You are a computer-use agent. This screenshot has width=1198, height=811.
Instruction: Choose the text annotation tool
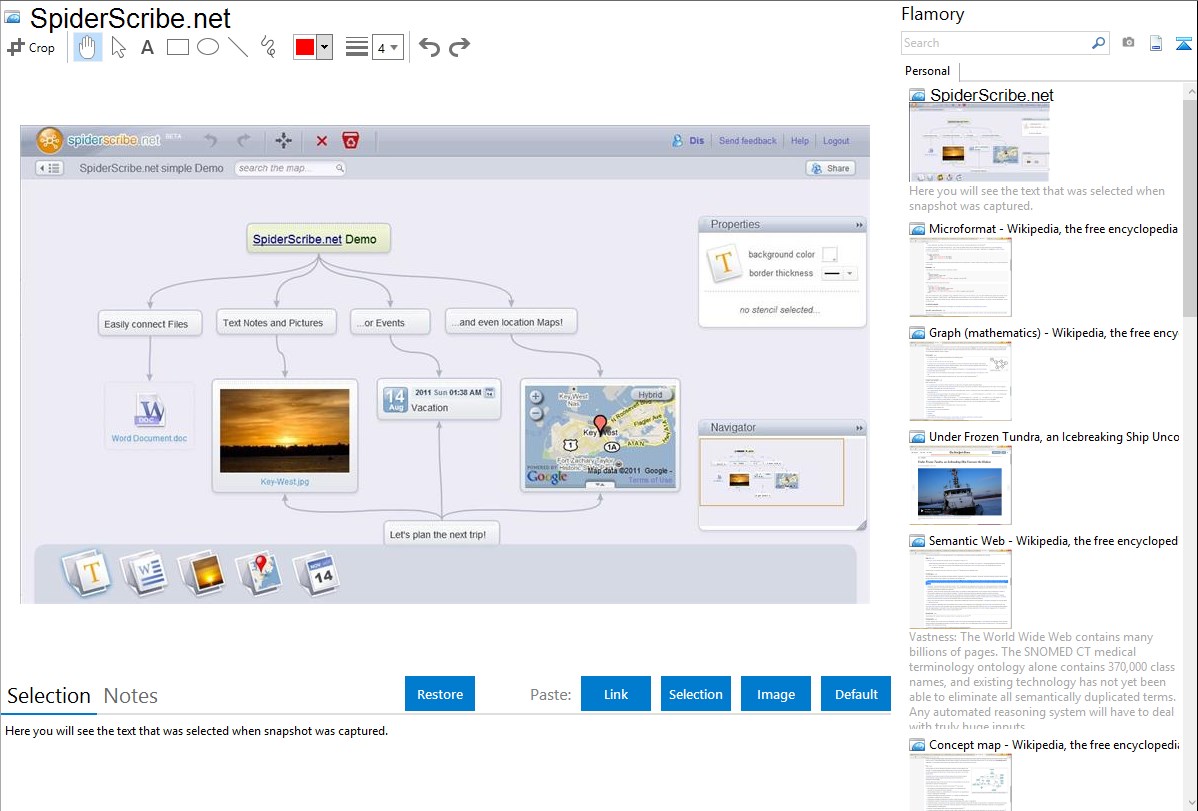click(147, 47)
